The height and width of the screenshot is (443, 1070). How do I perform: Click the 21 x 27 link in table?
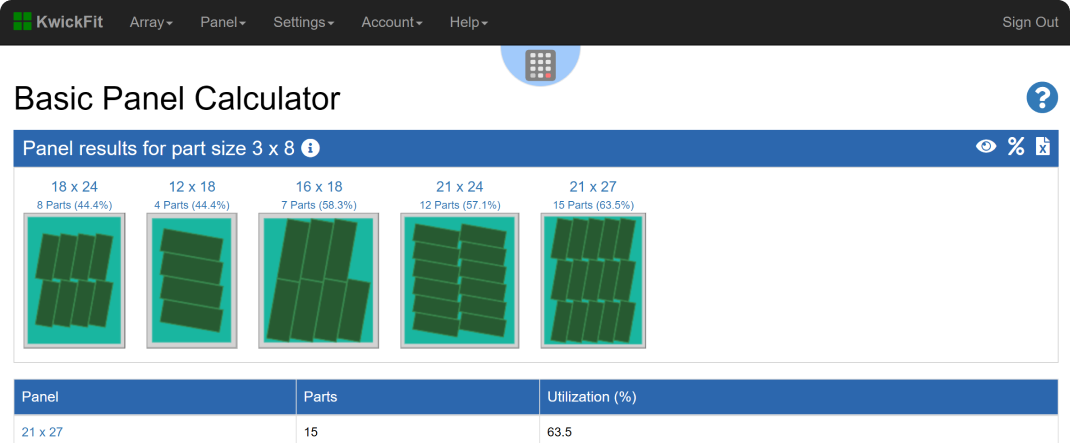(x=42, y=432)
